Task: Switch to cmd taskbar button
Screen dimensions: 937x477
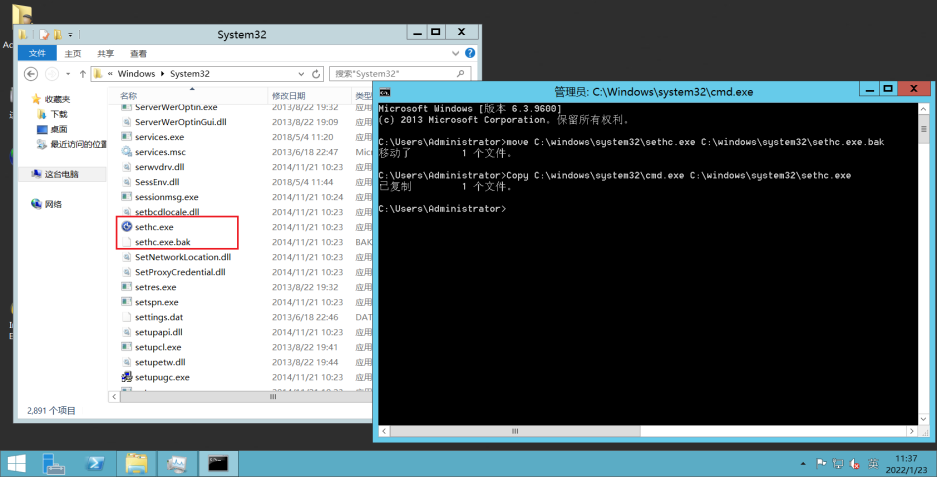Action: coord(218,463)
